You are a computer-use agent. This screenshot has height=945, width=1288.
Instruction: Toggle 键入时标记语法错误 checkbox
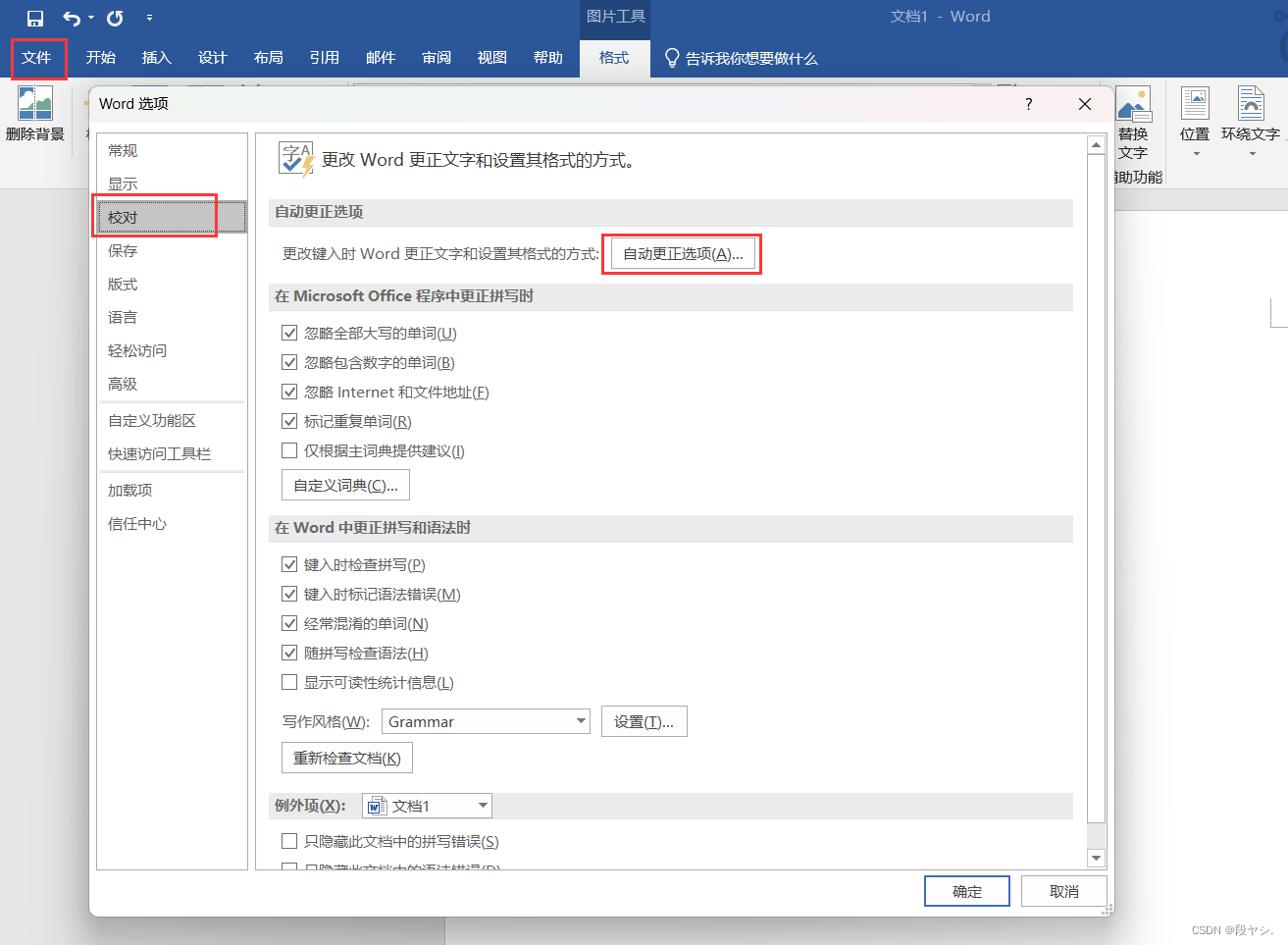click(x=289, y=595)
